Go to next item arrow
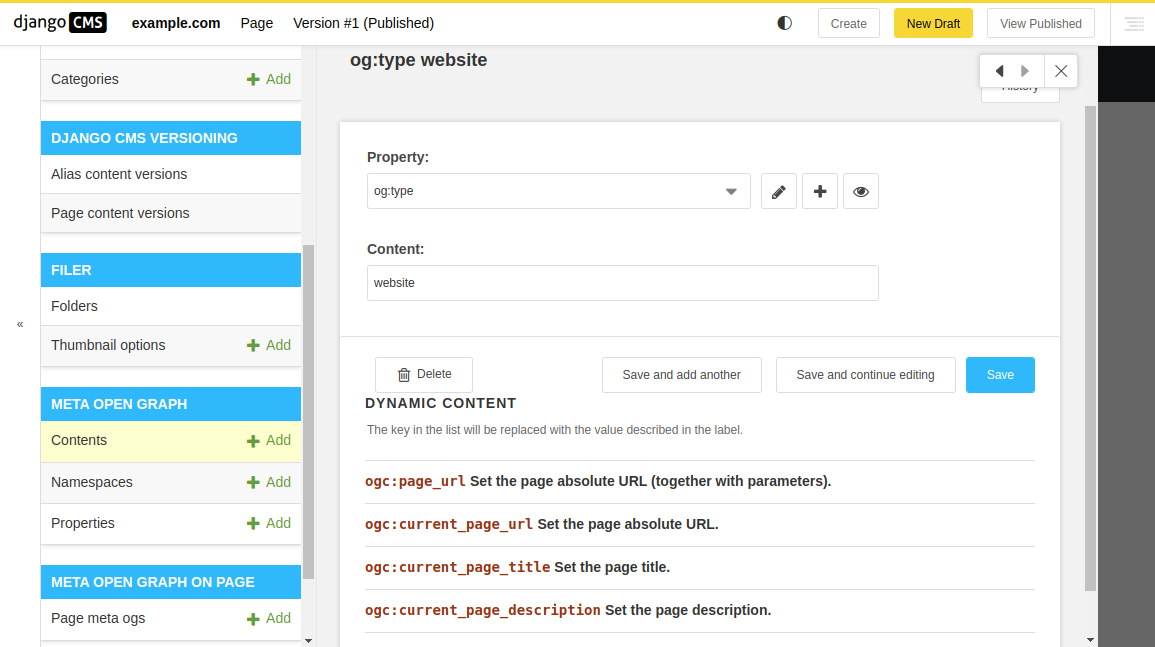 click(1025, 71)
